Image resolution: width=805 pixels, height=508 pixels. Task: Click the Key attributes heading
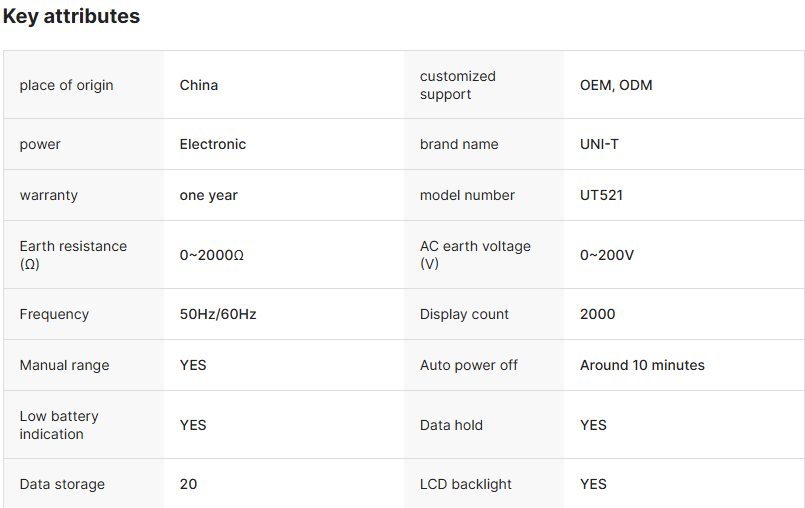tap(71, 17)
